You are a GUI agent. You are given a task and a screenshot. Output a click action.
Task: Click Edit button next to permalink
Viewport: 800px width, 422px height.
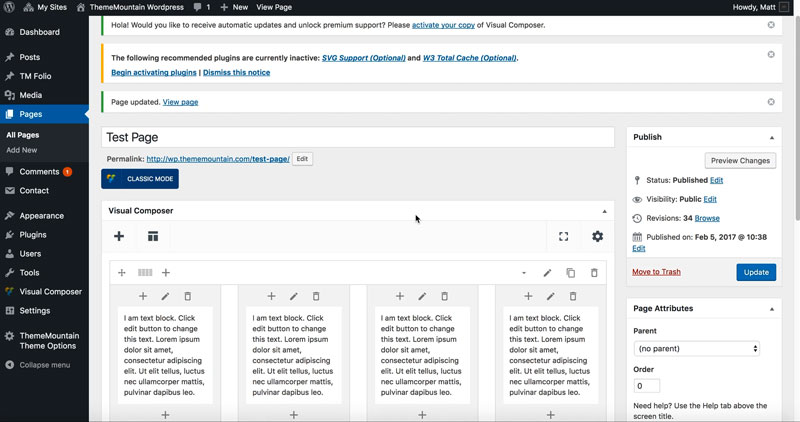tap(302, 159)
